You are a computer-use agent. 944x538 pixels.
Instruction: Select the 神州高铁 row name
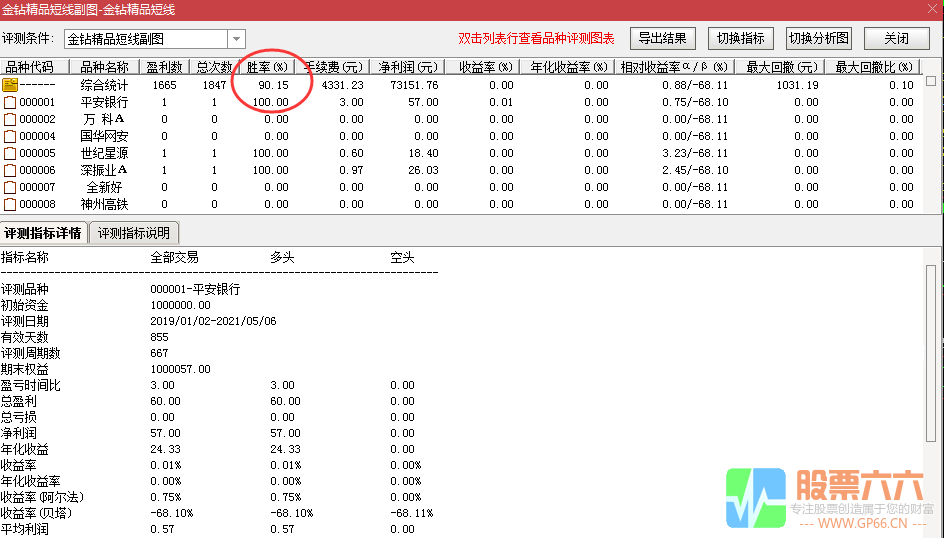(105, 204)
